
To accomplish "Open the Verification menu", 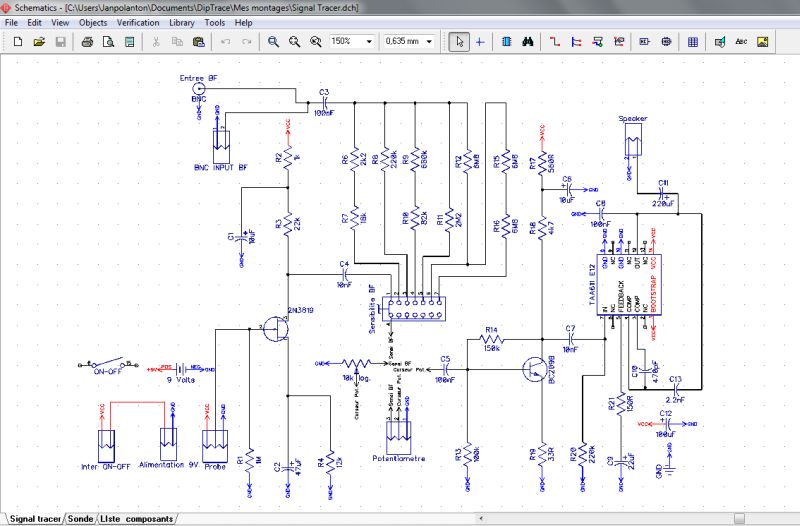I will tap(138, 22).
